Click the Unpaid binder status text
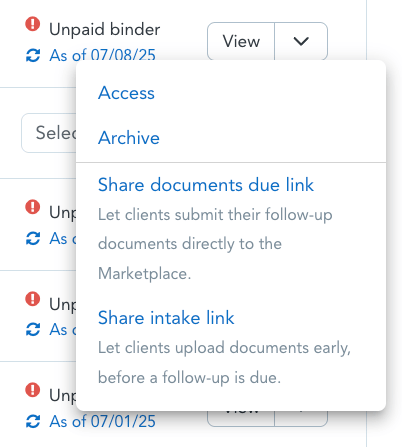Screen dimensions: 402x447 tap(105, 29)
